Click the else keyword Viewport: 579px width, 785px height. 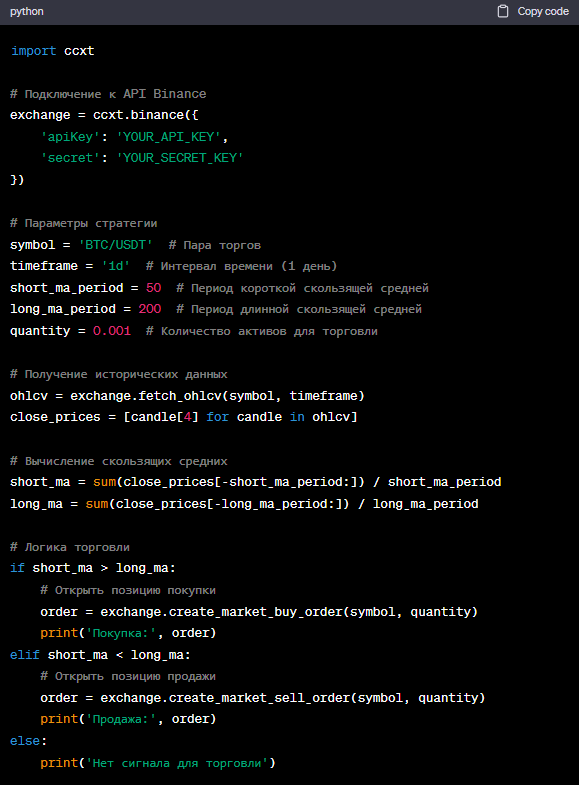coord(25,741)
